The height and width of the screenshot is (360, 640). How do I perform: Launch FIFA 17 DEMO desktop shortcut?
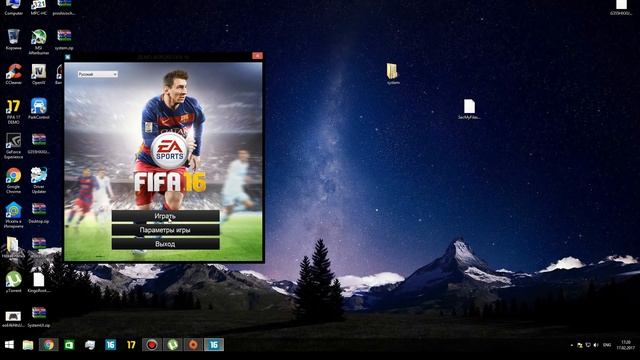point(13,111)
